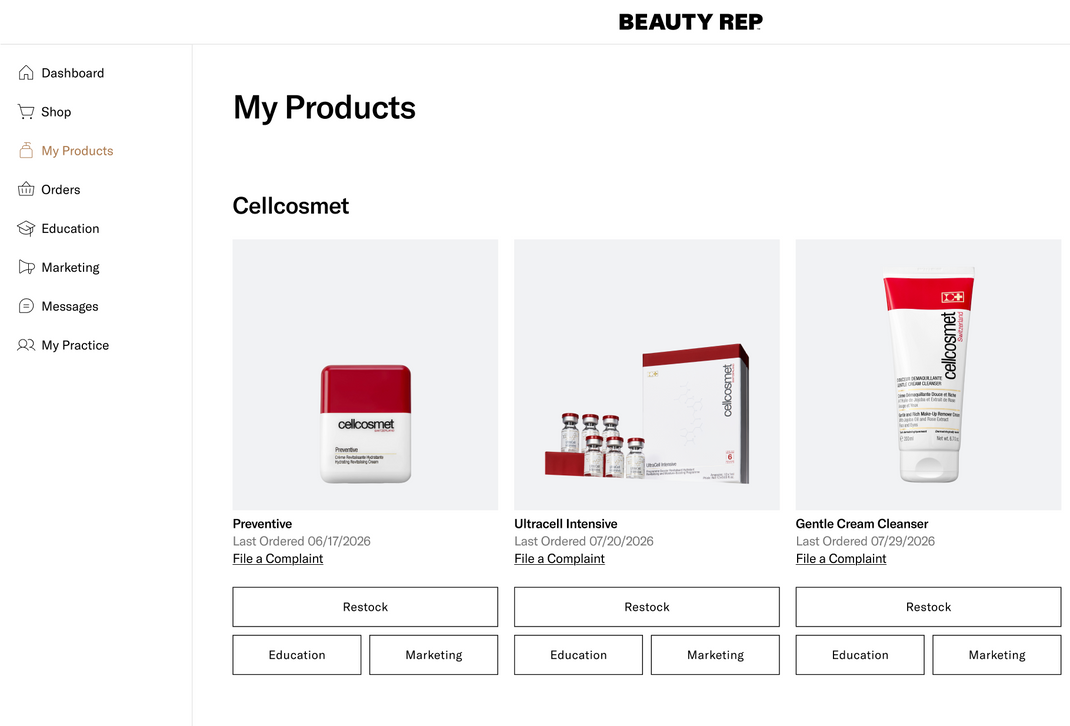Open the Messages menu item
Viewport: 1070px width, 726px height.
[70, 306]
